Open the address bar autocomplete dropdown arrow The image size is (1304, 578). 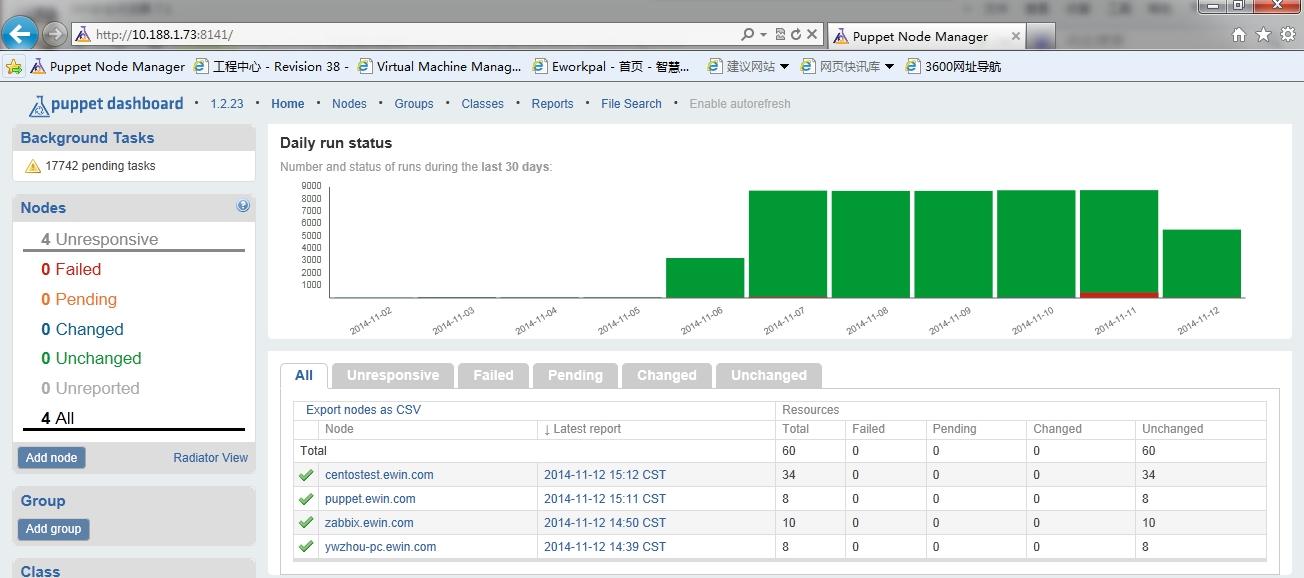point(764,34)
